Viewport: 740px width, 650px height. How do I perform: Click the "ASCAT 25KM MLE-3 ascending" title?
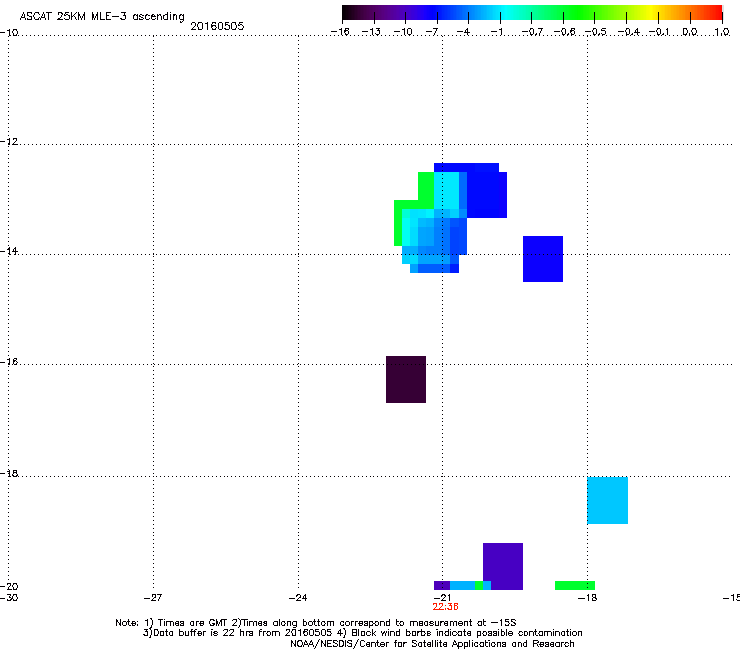102,16
